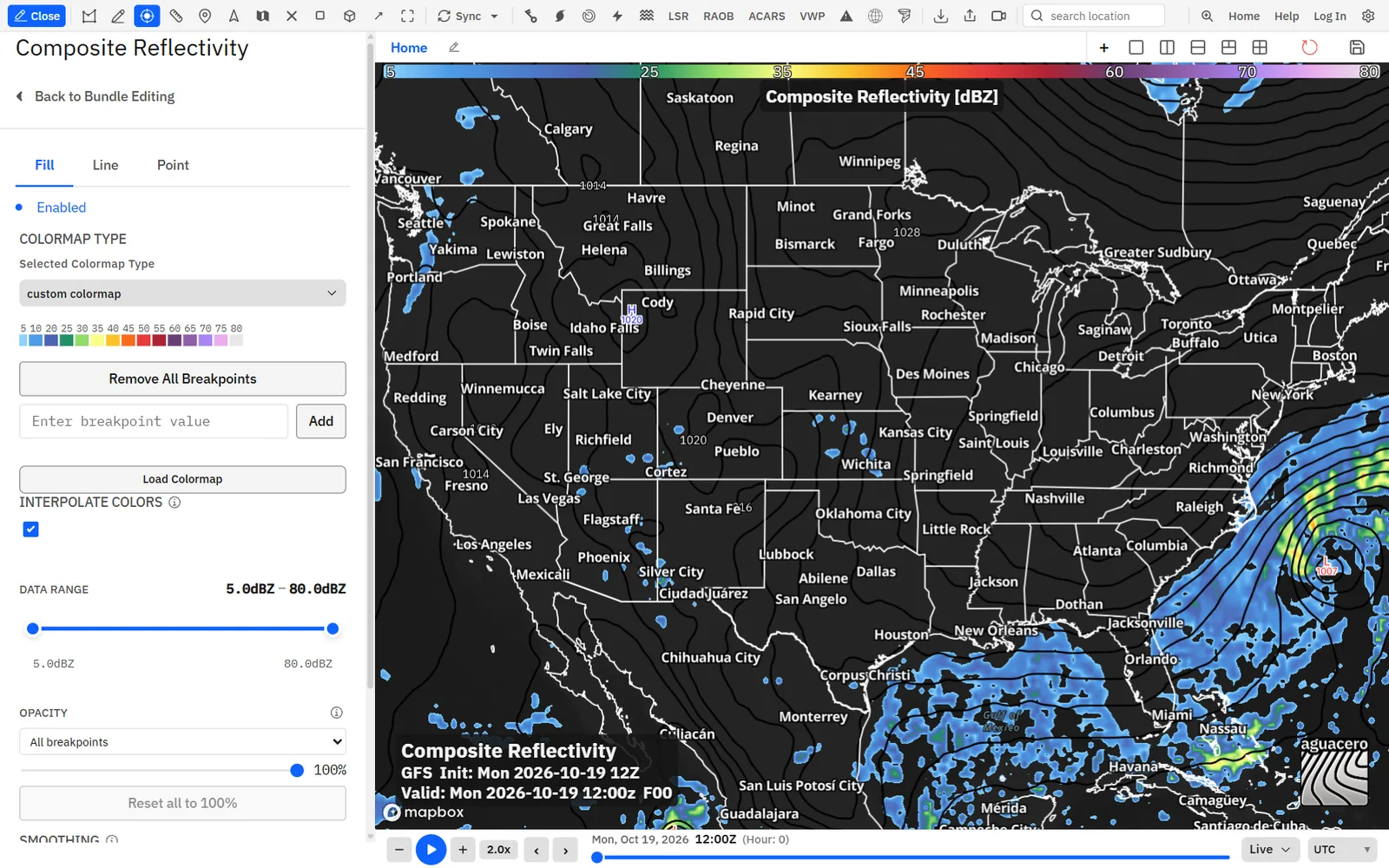Select the location pin marker tool
This screenshot has height=868, width=1389.
[205, 16]
